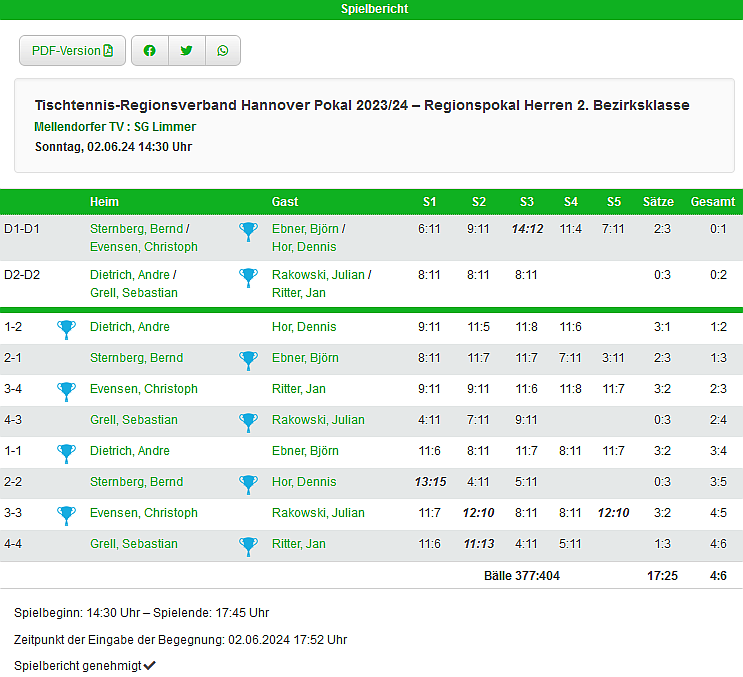The image size is (743, 677).
Task: Click Evensen, Christoph in the 3-3 match
Action: 143,513
